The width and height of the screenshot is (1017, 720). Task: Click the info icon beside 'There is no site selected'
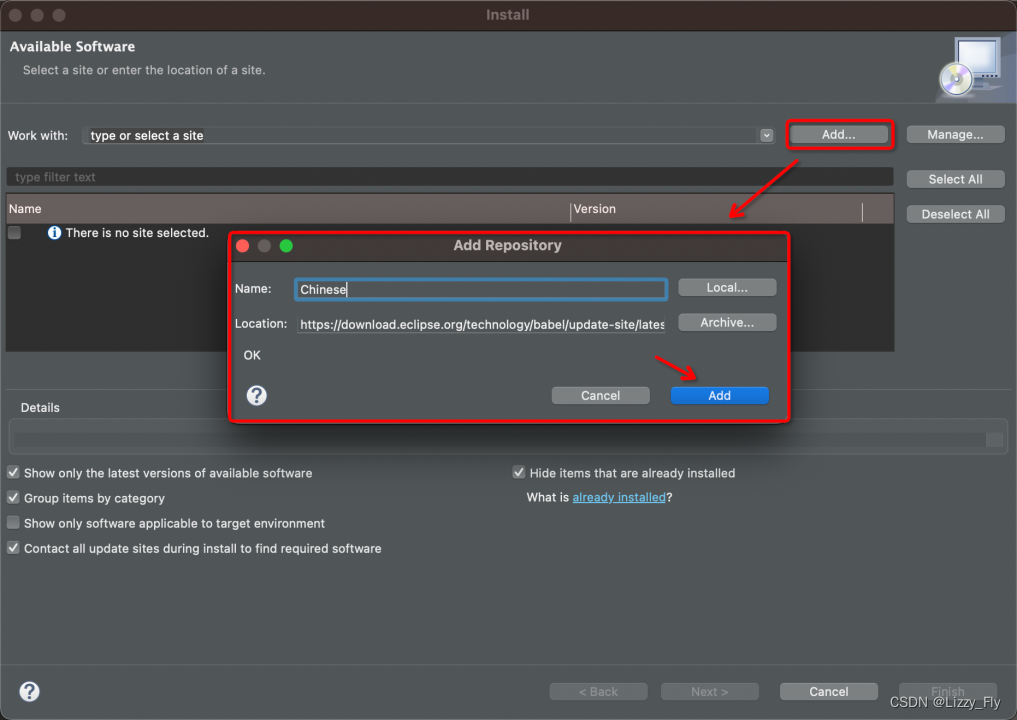pos(54,233)
